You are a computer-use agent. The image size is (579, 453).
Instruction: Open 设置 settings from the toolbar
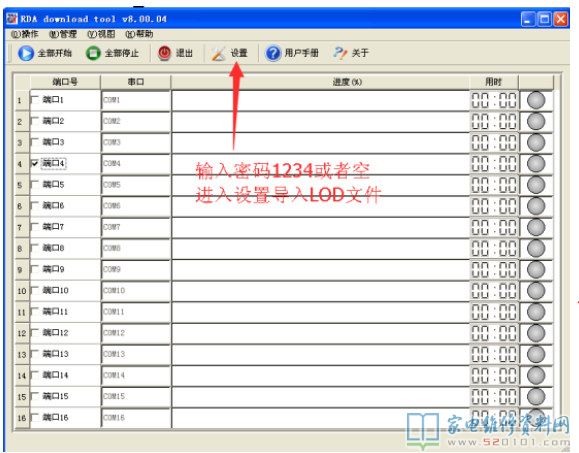(229, 53)
